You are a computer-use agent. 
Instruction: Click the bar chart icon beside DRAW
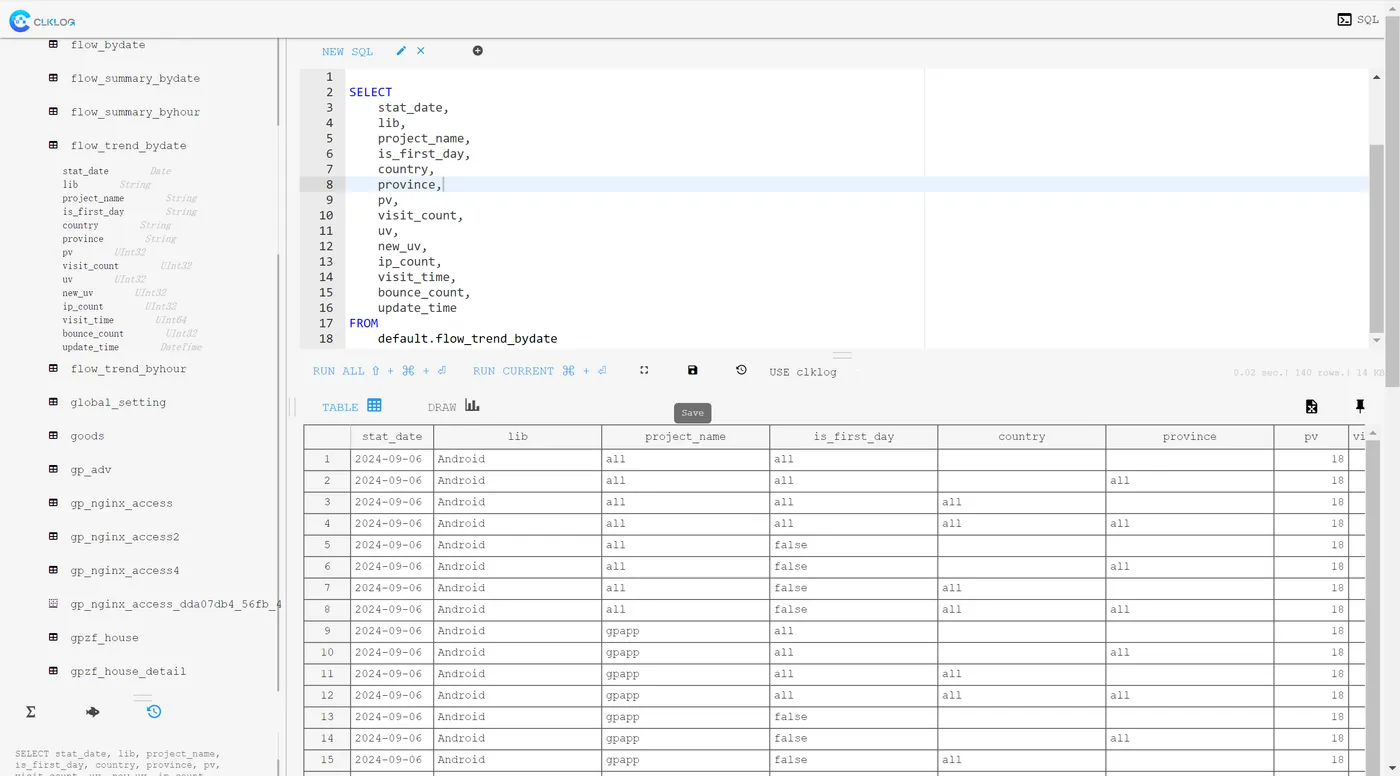tap(472, 405)
